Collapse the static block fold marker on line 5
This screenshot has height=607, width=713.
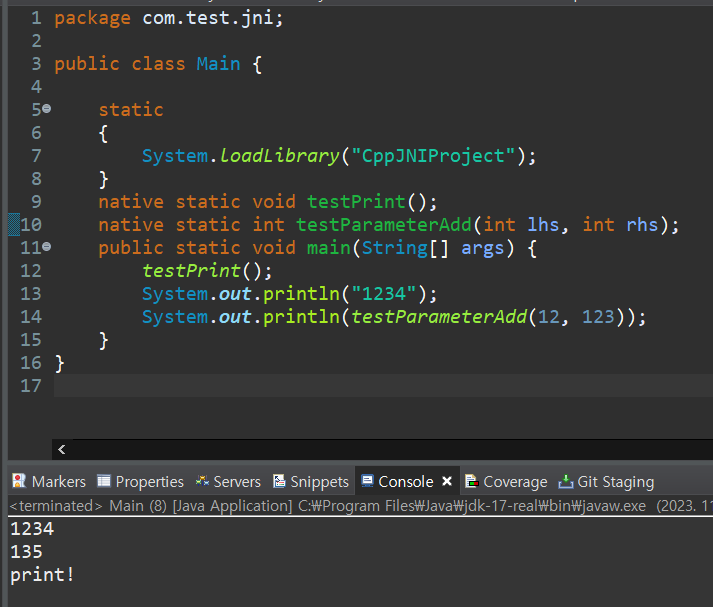click(46, 109)
